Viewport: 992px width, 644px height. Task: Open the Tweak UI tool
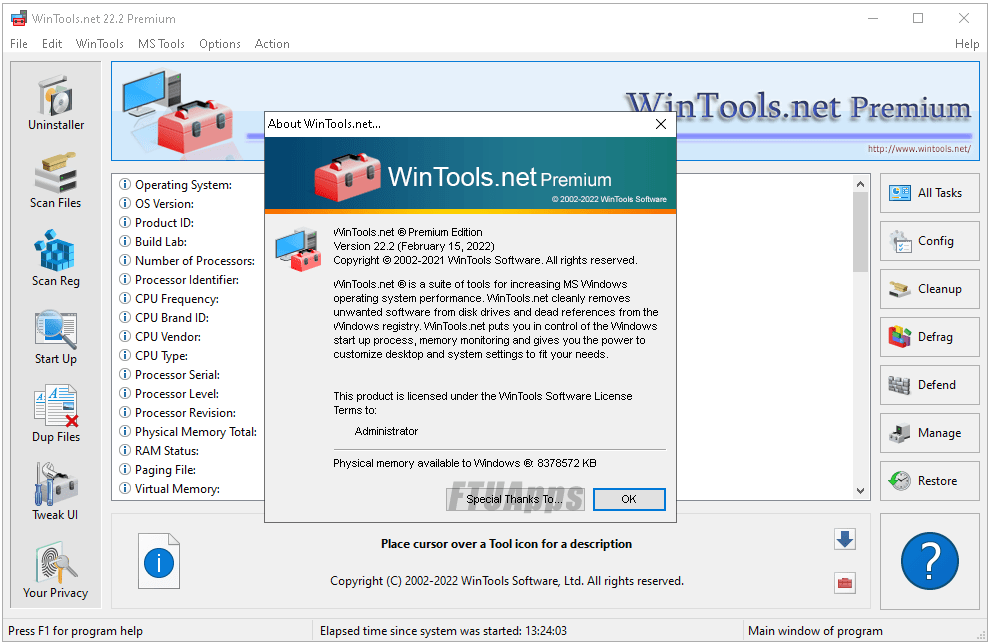tap(56, 493)
